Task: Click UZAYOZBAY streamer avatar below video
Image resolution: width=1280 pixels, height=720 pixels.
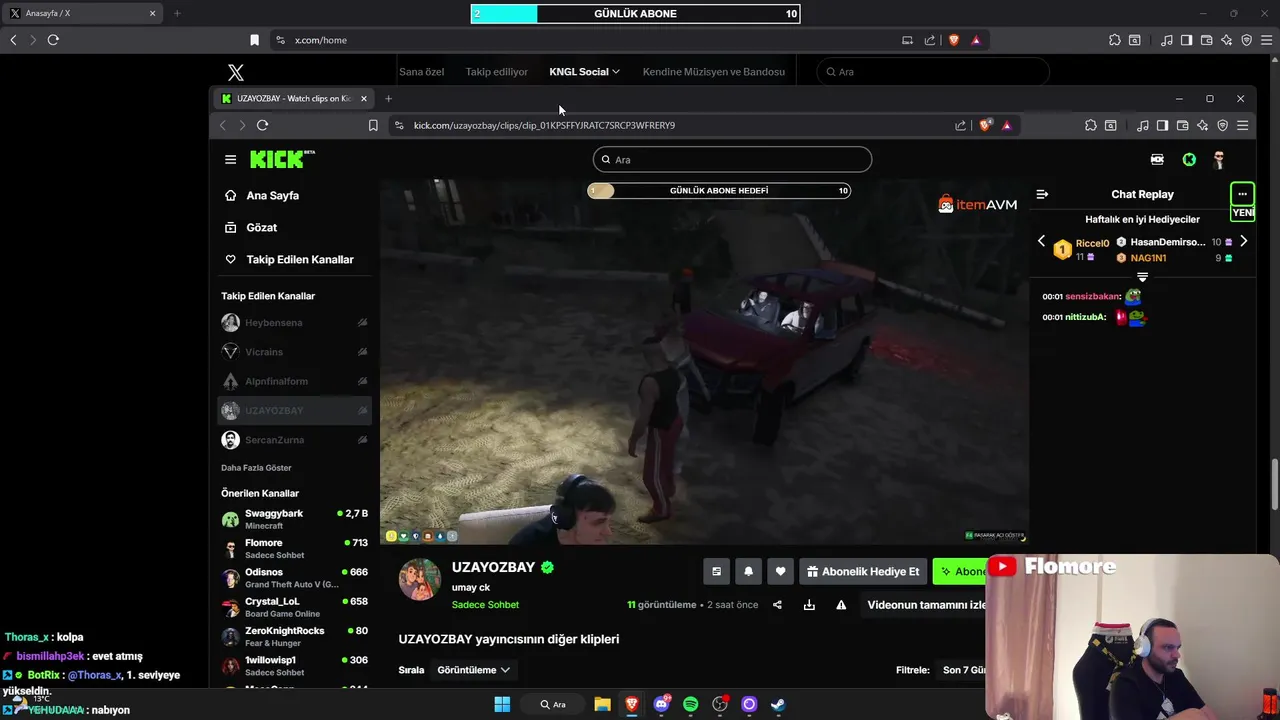Action: click(x=420, y=580)
